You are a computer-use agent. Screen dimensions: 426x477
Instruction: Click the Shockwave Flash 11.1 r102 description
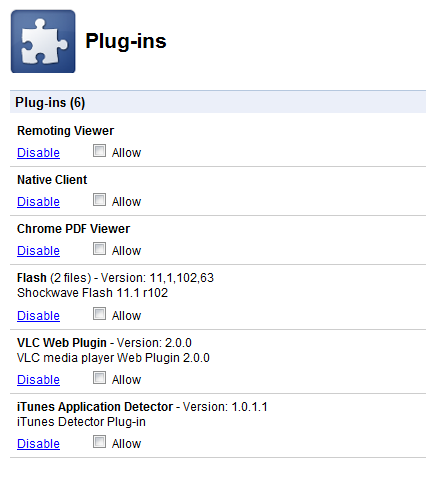tap(92, 293)
